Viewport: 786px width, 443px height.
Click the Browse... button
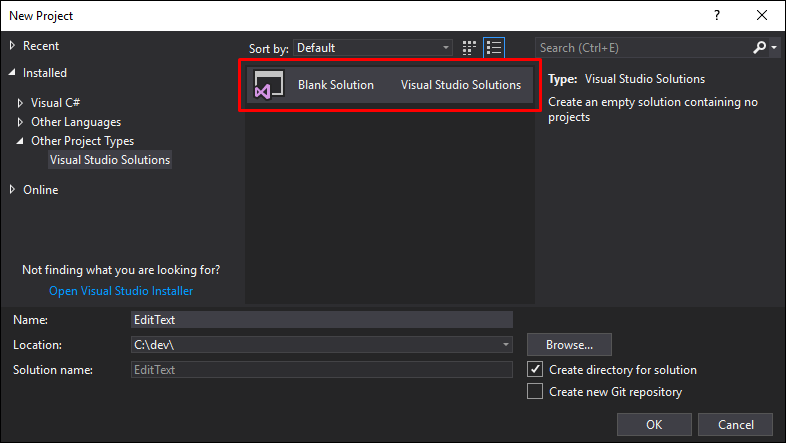point(569,344)
